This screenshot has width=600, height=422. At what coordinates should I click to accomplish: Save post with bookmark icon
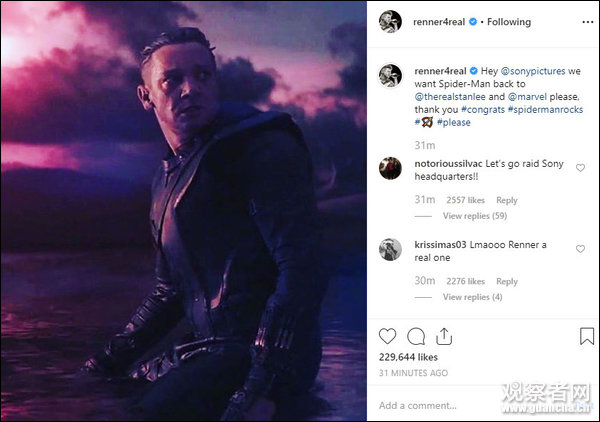(587, 336)
